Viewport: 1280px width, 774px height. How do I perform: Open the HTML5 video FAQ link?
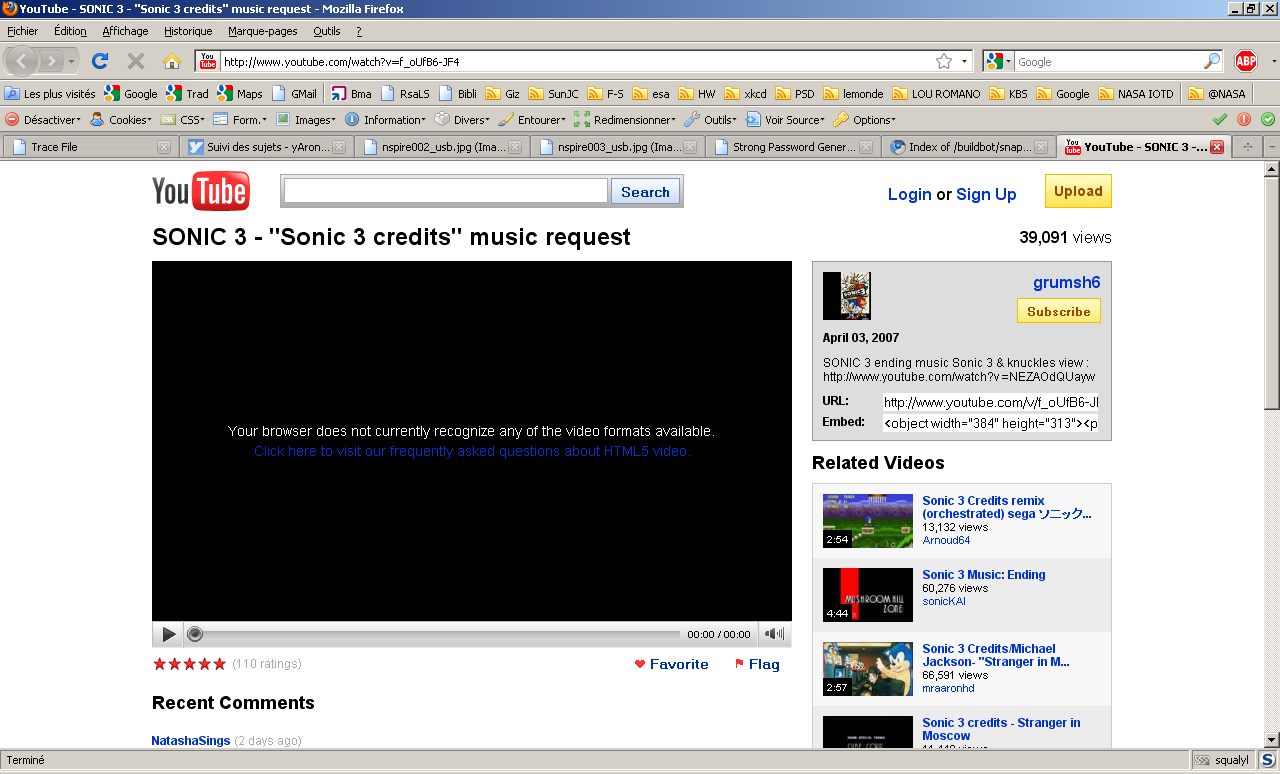472,451
